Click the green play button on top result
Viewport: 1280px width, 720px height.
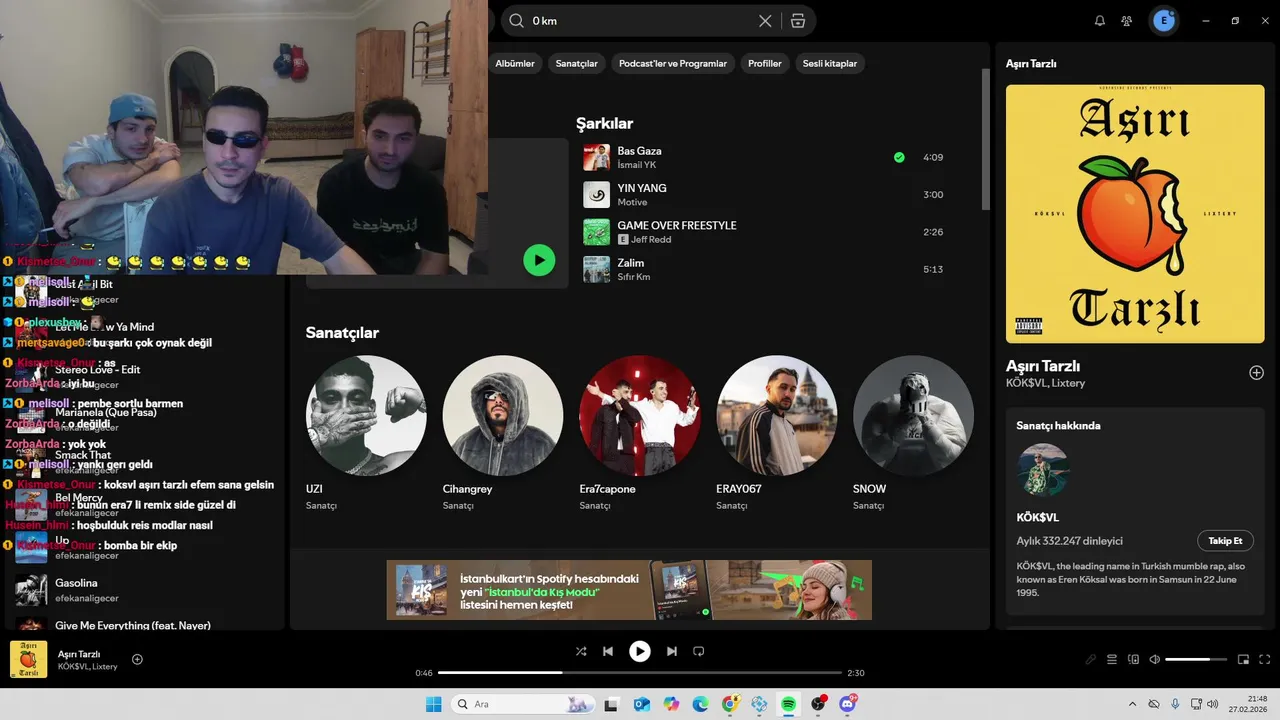[x=539, y=260]
